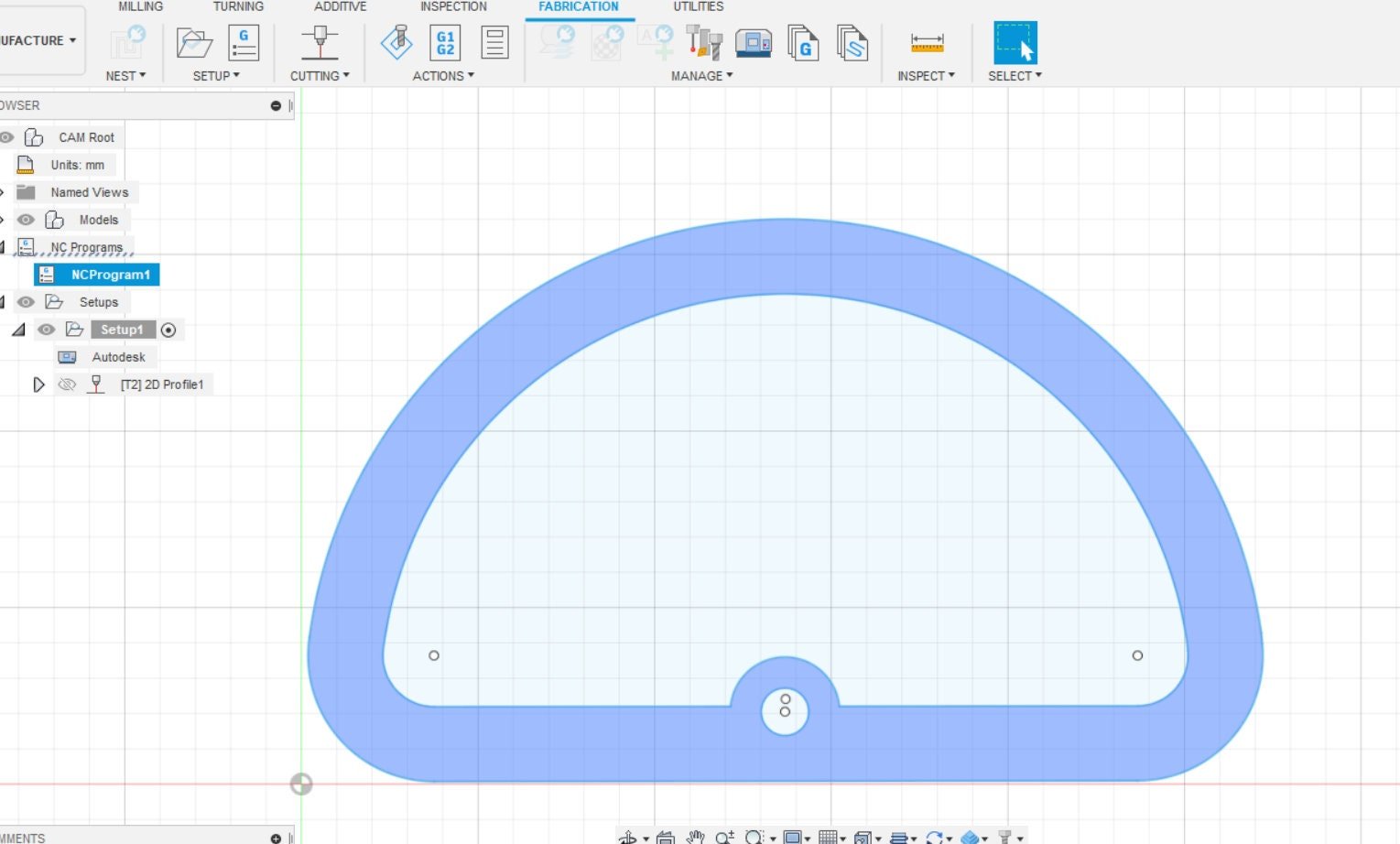Select the Setup1 node label

point(122,330)
